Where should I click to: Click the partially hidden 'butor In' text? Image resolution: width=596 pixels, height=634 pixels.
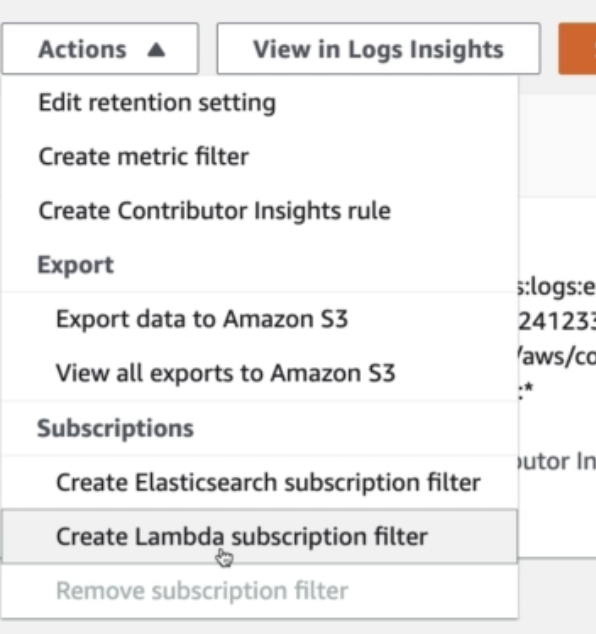(557, 462)
